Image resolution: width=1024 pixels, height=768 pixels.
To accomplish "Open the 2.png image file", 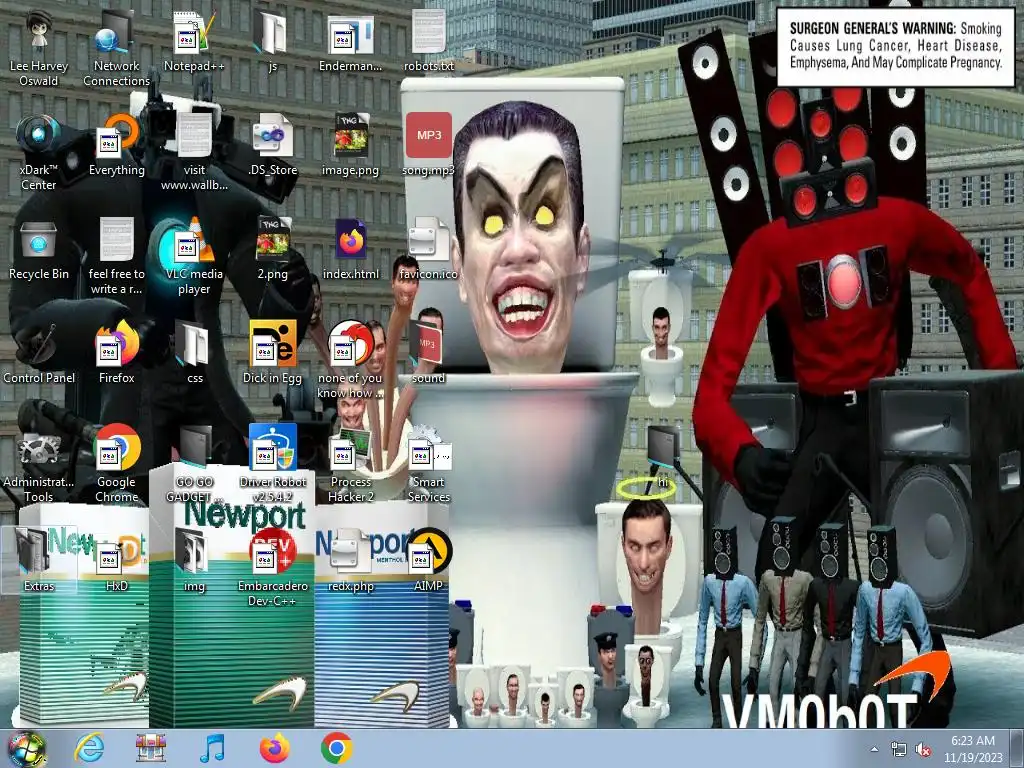I will point(272,250).
